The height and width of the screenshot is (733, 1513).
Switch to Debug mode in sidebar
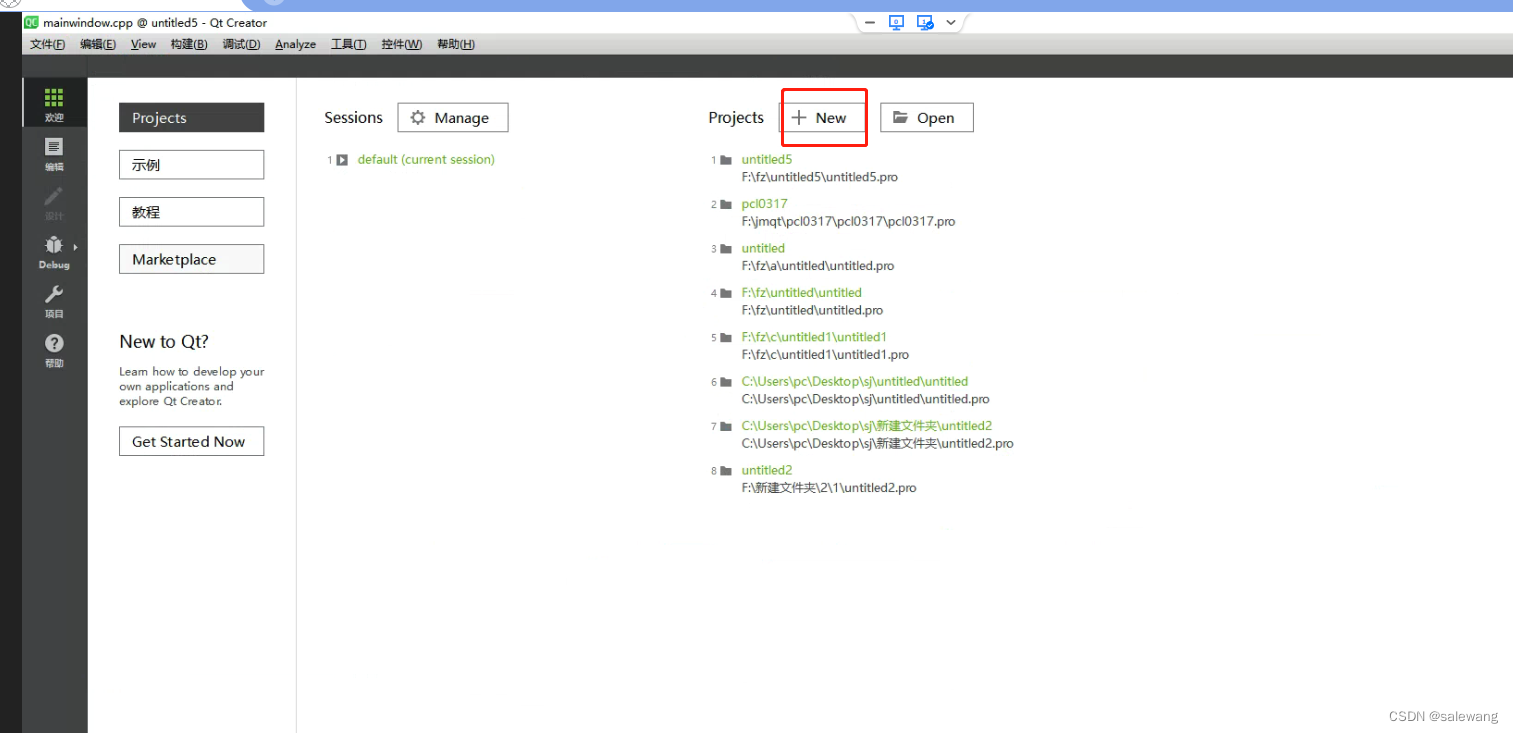54,252
